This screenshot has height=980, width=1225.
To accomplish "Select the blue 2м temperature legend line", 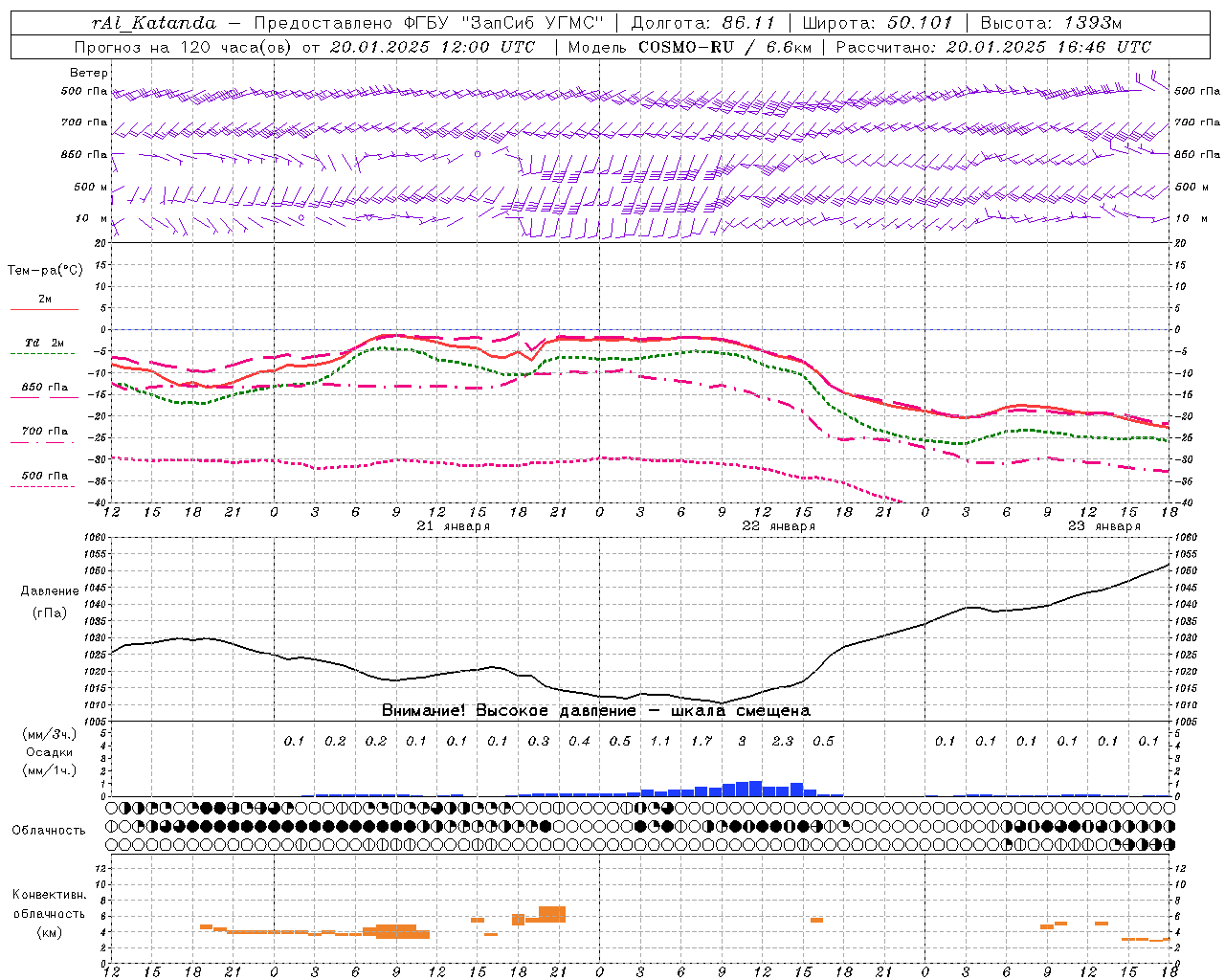I will pos(44,309).
